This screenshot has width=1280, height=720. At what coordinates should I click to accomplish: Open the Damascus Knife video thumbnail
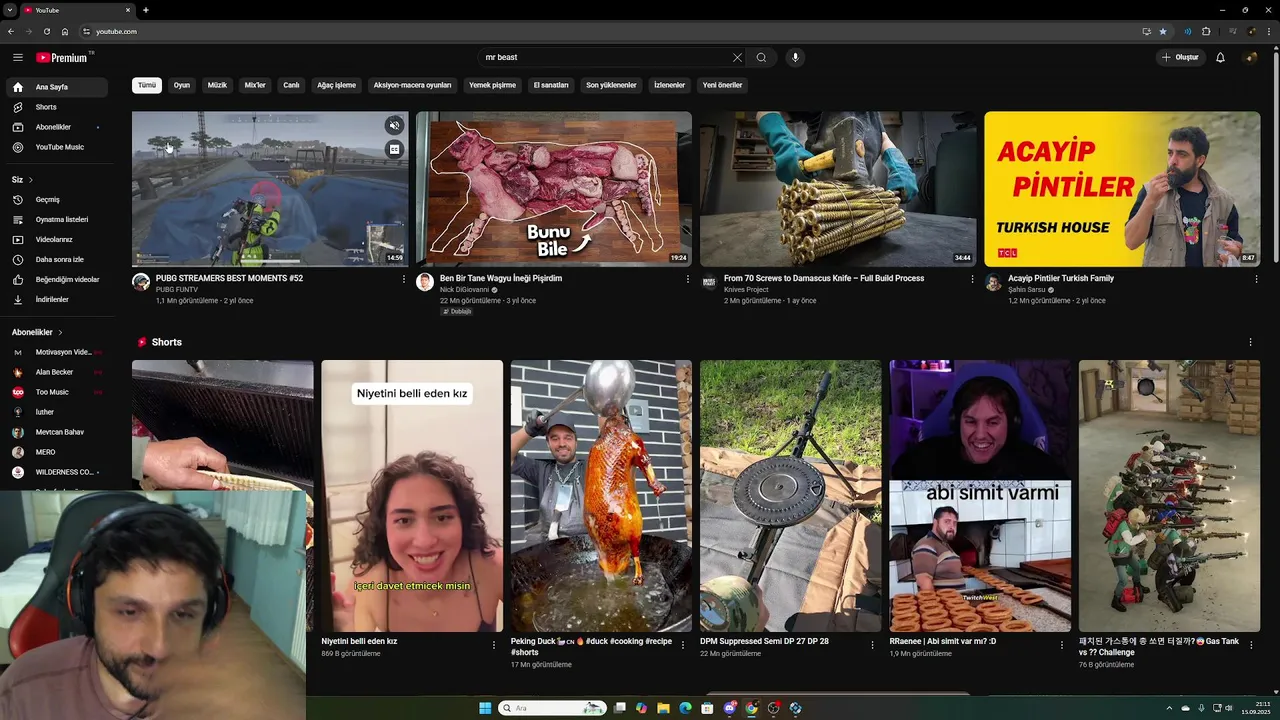(x=838, y=189)
